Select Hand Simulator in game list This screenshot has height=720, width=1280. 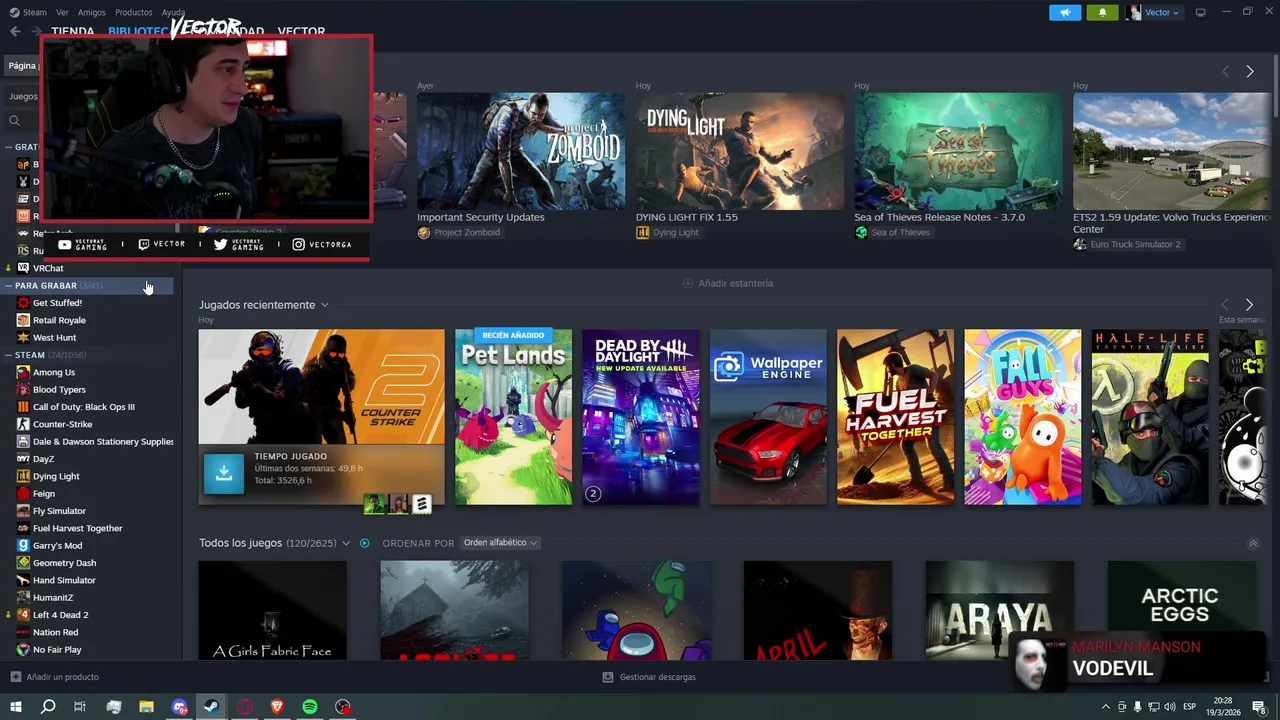(64, 580)
